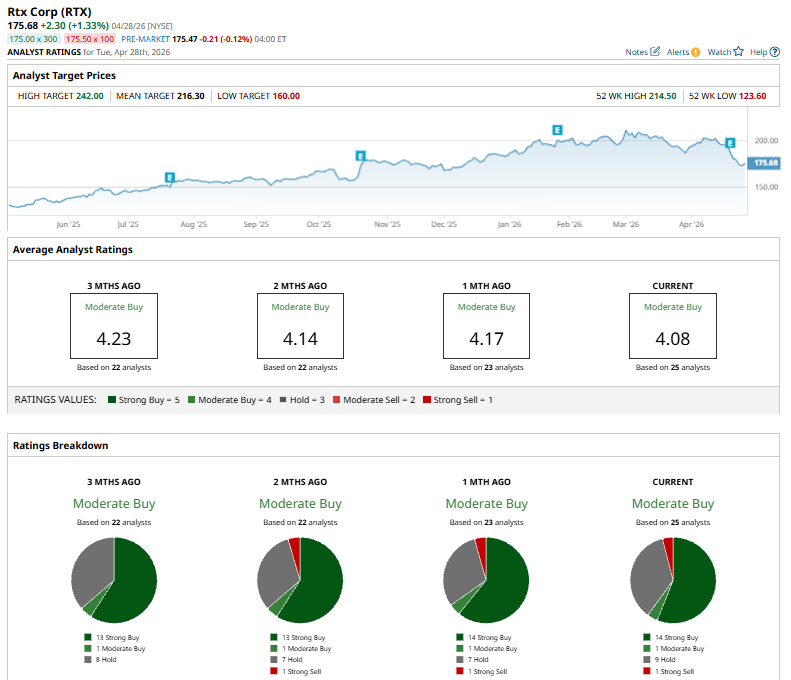Open the Notes pencil icon

pos(655,51)
